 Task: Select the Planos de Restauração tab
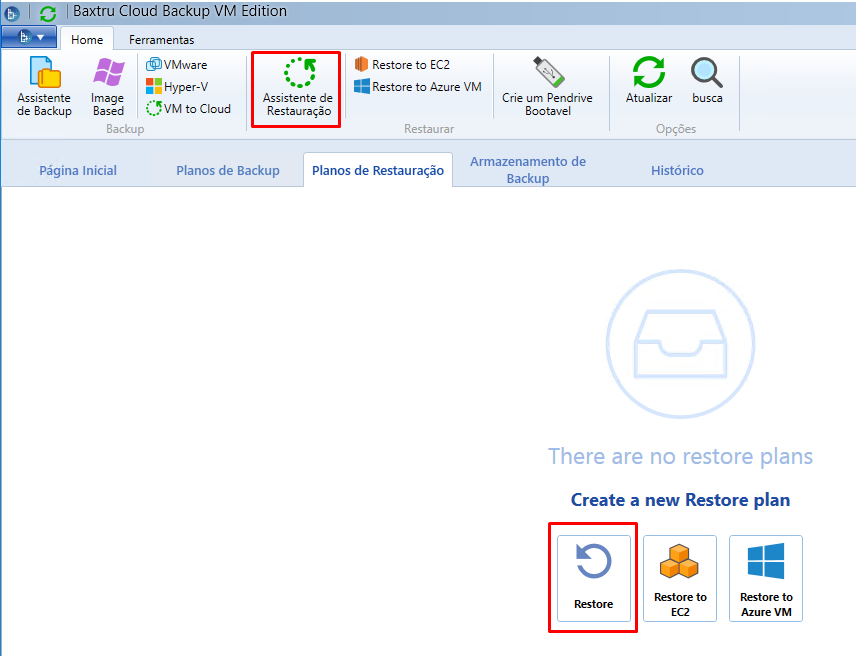coord(378,170)
